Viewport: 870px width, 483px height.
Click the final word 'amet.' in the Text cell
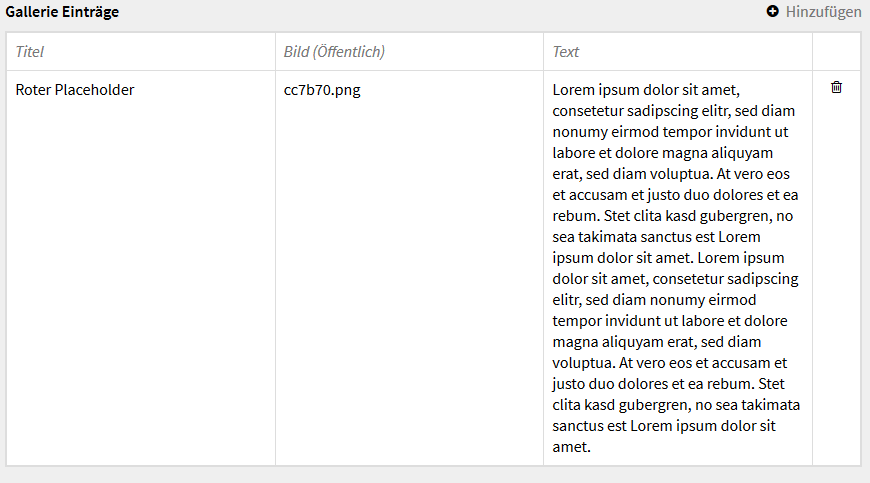[571, 447]
